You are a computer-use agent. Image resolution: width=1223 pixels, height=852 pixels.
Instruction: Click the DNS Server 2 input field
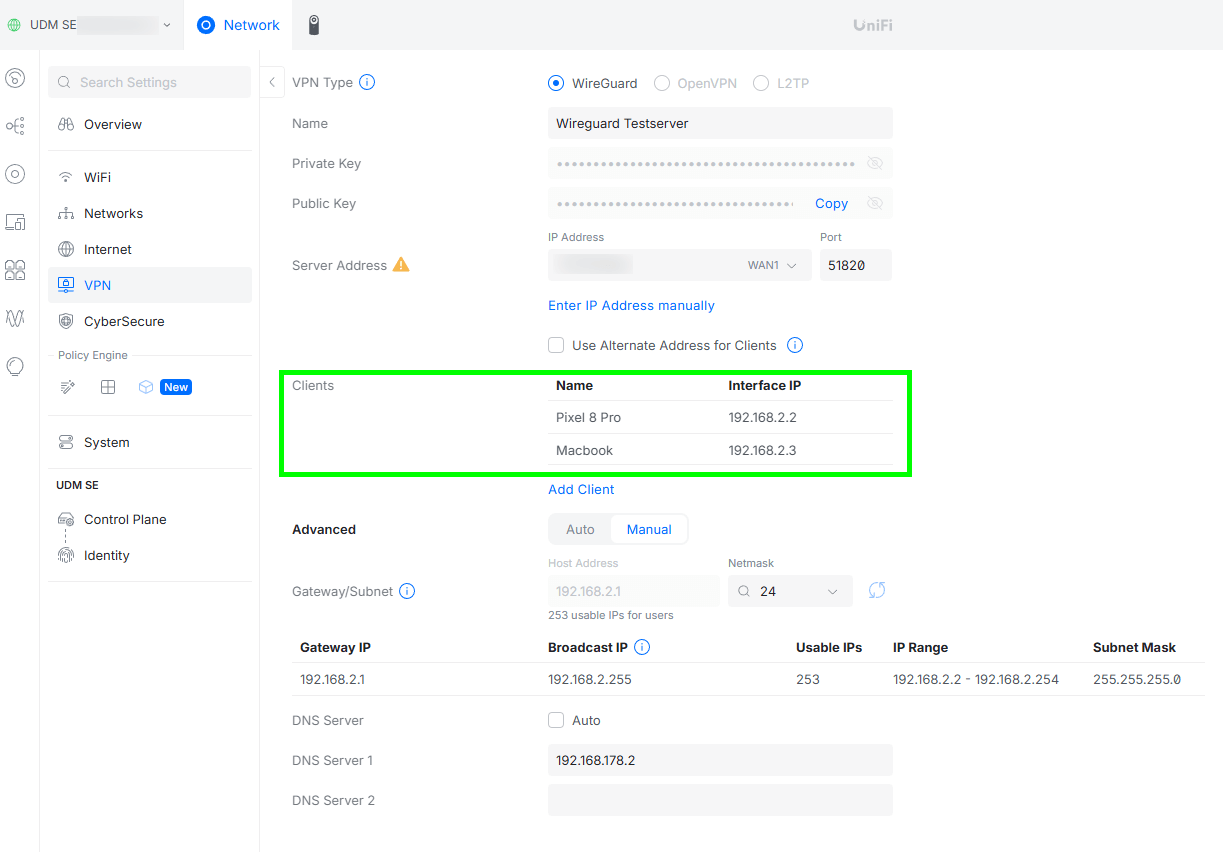point(720,800)
